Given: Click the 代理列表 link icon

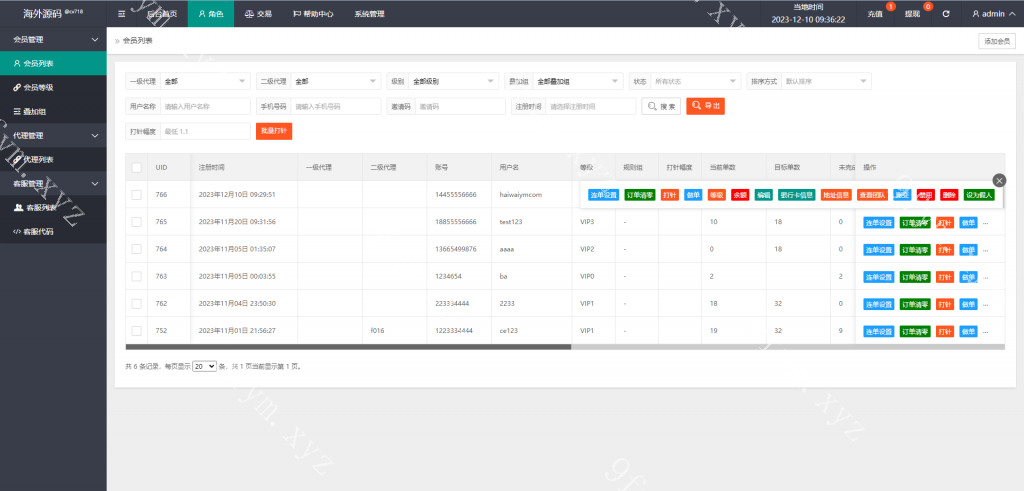Looking at the screenshot, I should pyautogui.click(x=17, y=159).
